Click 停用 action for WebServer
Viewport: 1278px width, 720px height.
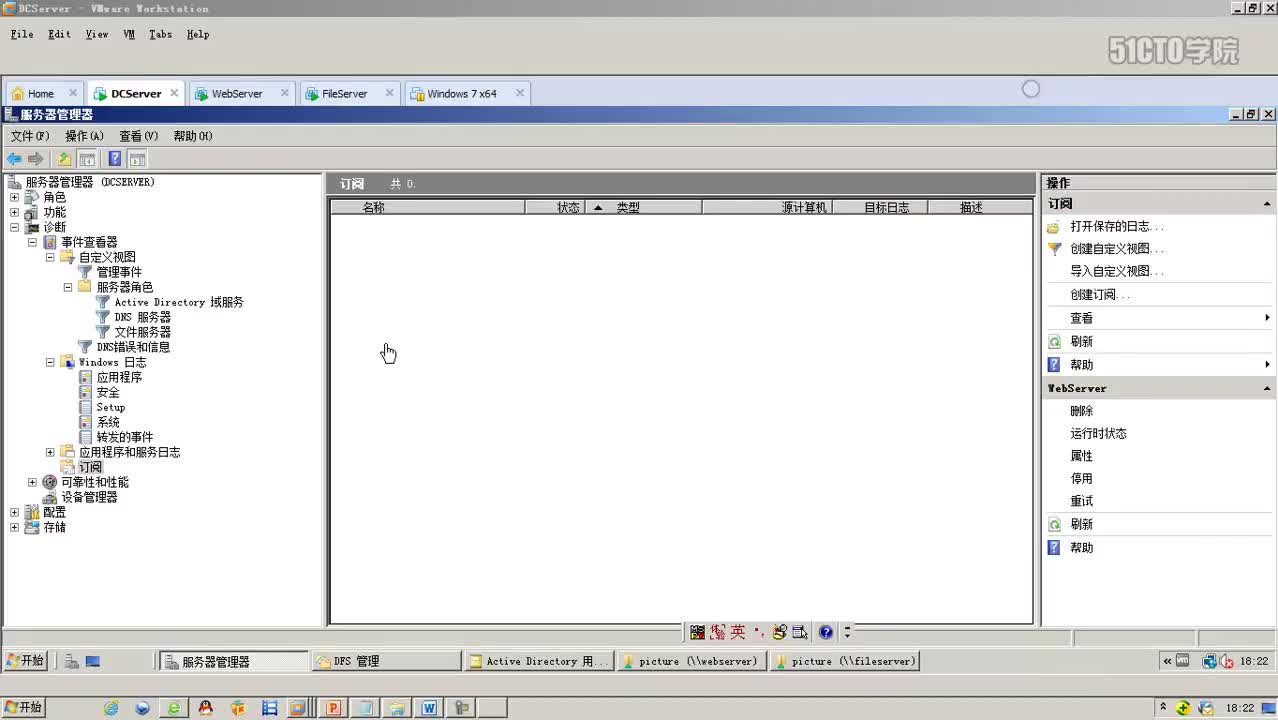[x=1081, y=478]
